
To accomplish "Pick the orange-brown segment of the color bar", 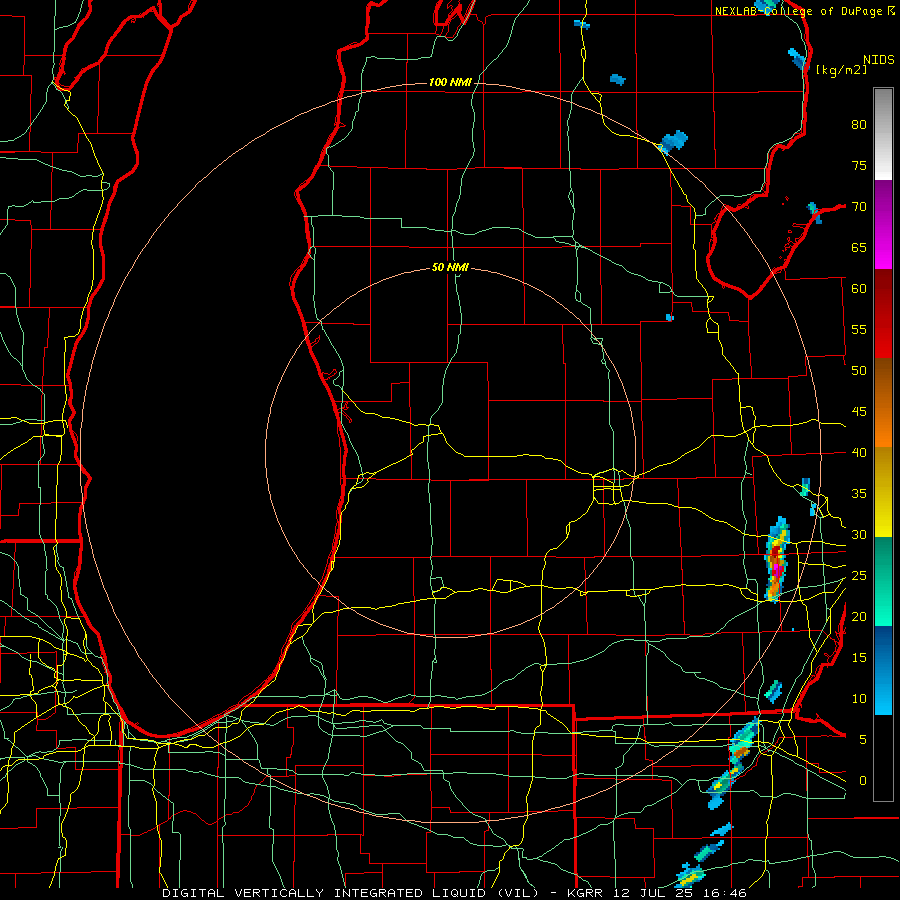I will (x=883, y=403).
